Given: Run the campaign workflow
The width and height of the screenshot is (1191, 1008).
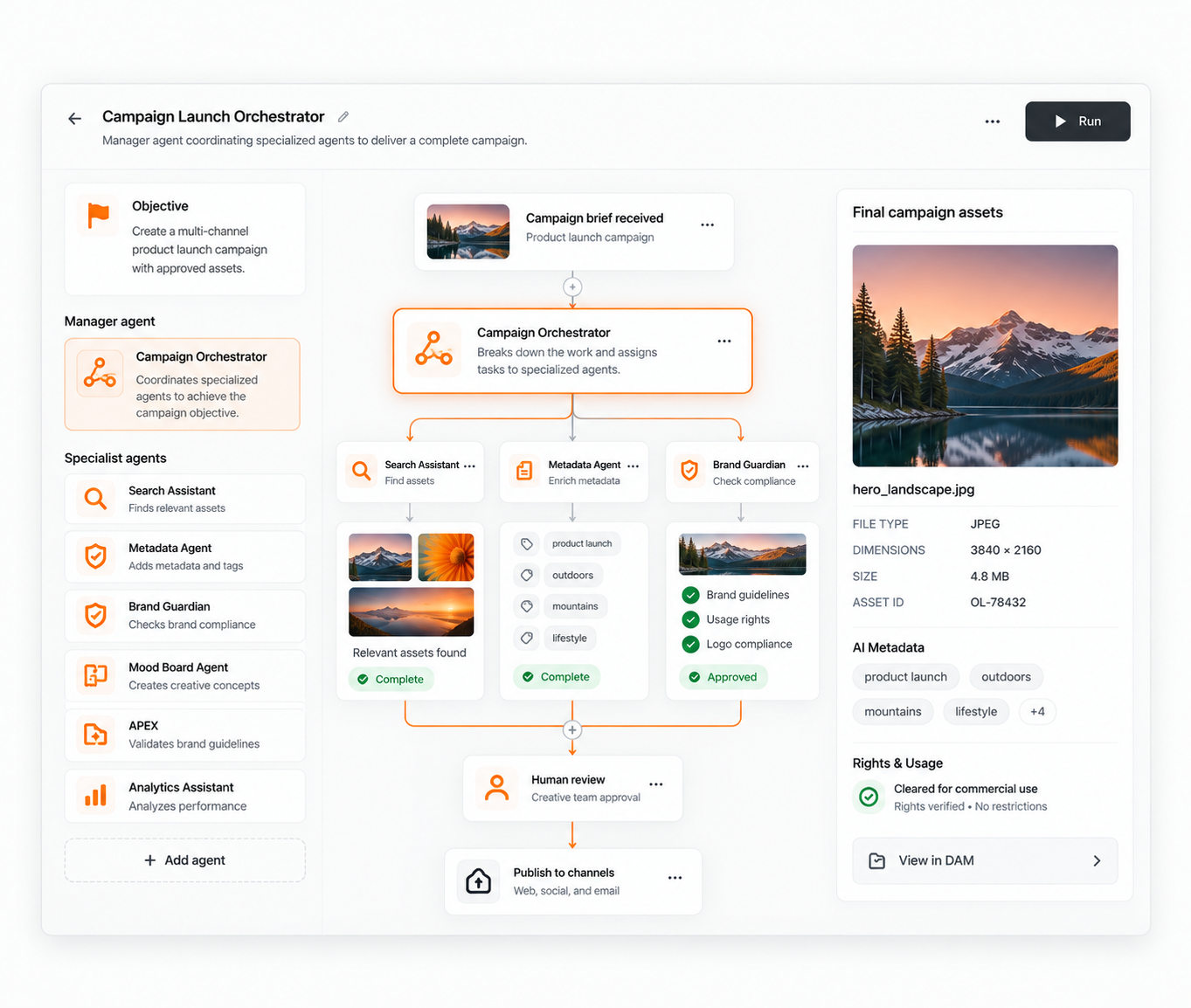Looking at the screenshot, I should coord(1077,121).
